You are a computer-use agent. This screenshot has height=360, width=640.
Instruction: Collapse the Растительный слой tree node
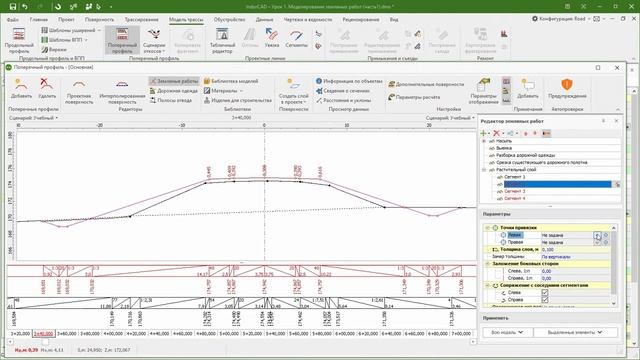coord(484,170)
